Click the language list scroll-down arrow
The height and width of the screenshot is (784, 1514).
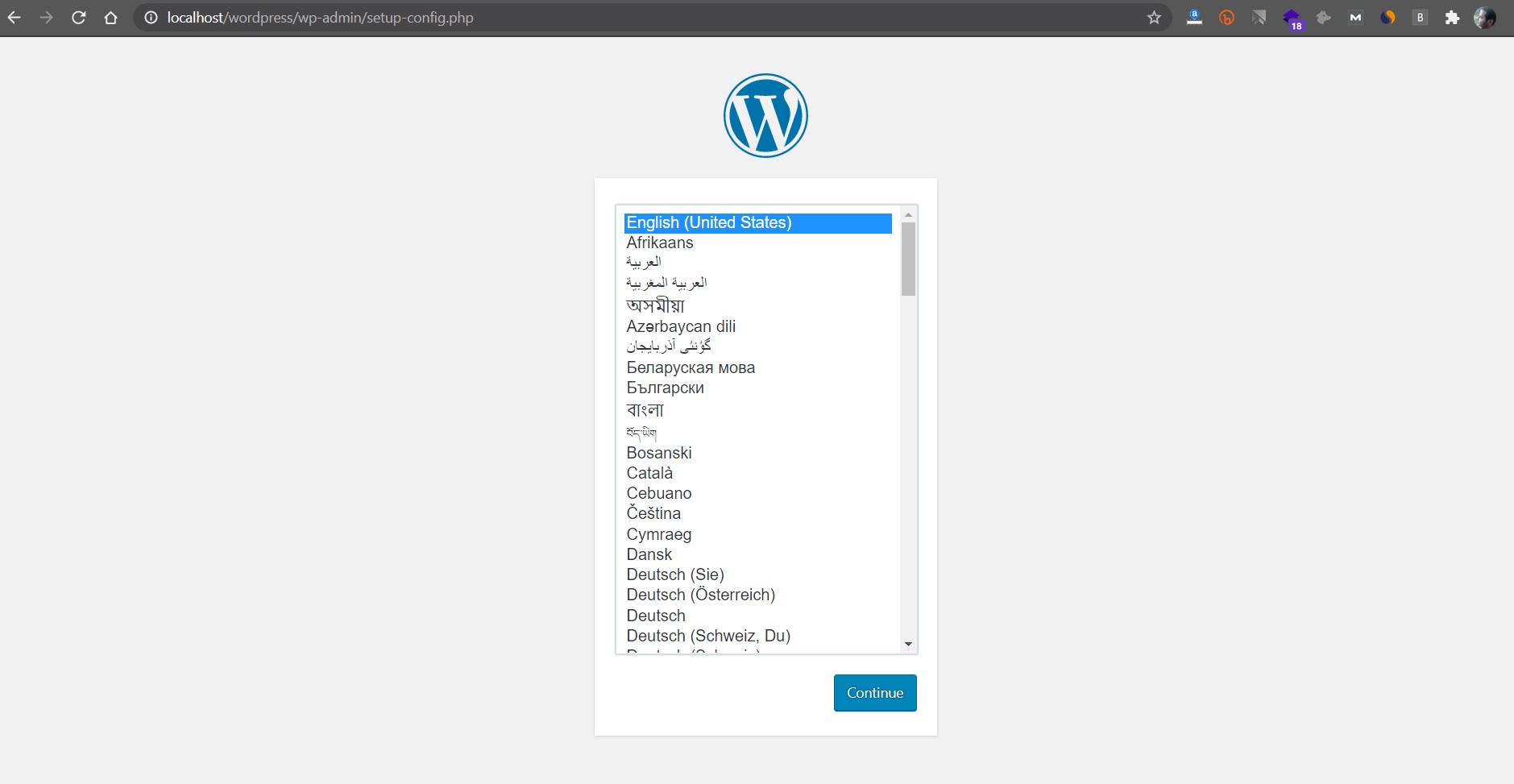point(908,644)
